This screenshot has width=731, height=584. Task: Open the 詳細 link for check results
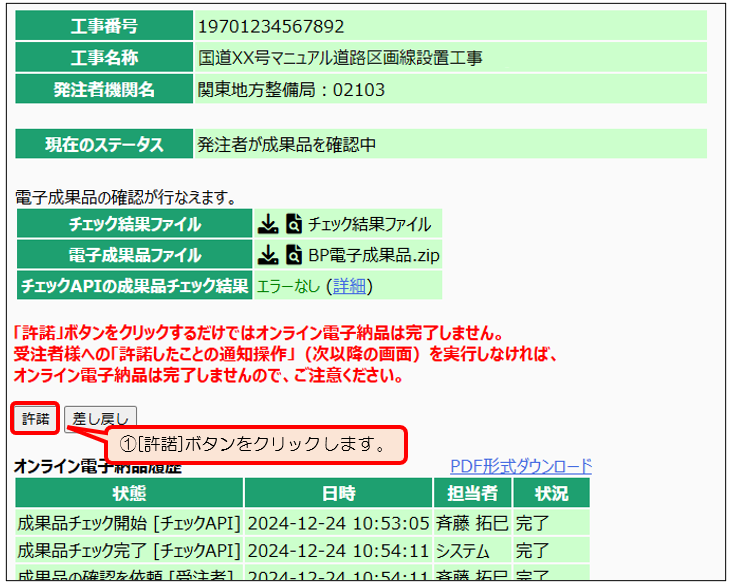pos(350,286)
